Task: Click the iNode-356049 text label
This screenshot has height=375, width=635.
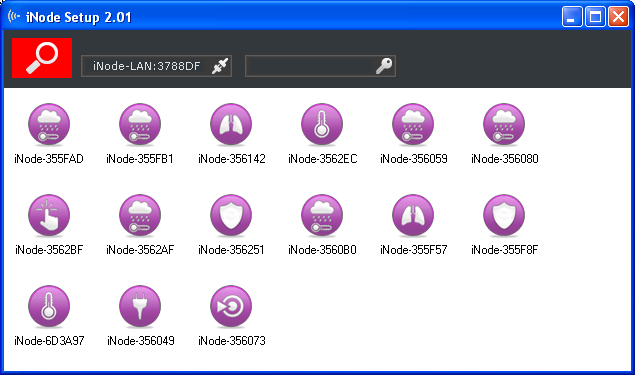Action: coord(141,341)
